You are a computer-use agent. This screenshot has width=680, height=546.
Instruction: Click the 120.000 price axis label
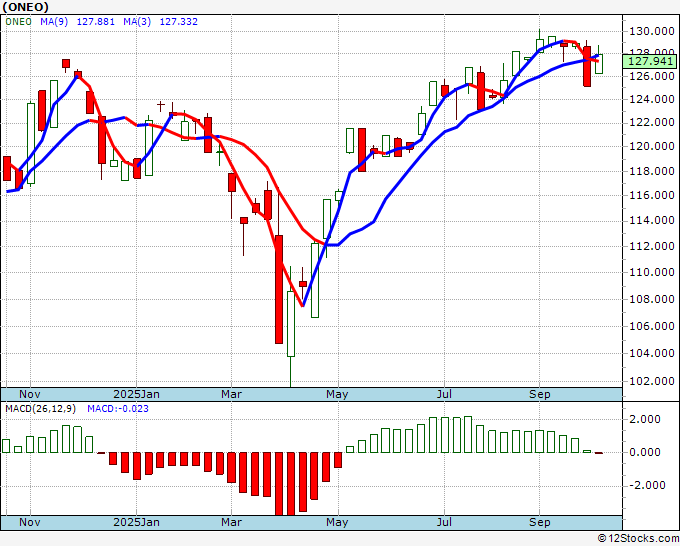click(652, 147)
